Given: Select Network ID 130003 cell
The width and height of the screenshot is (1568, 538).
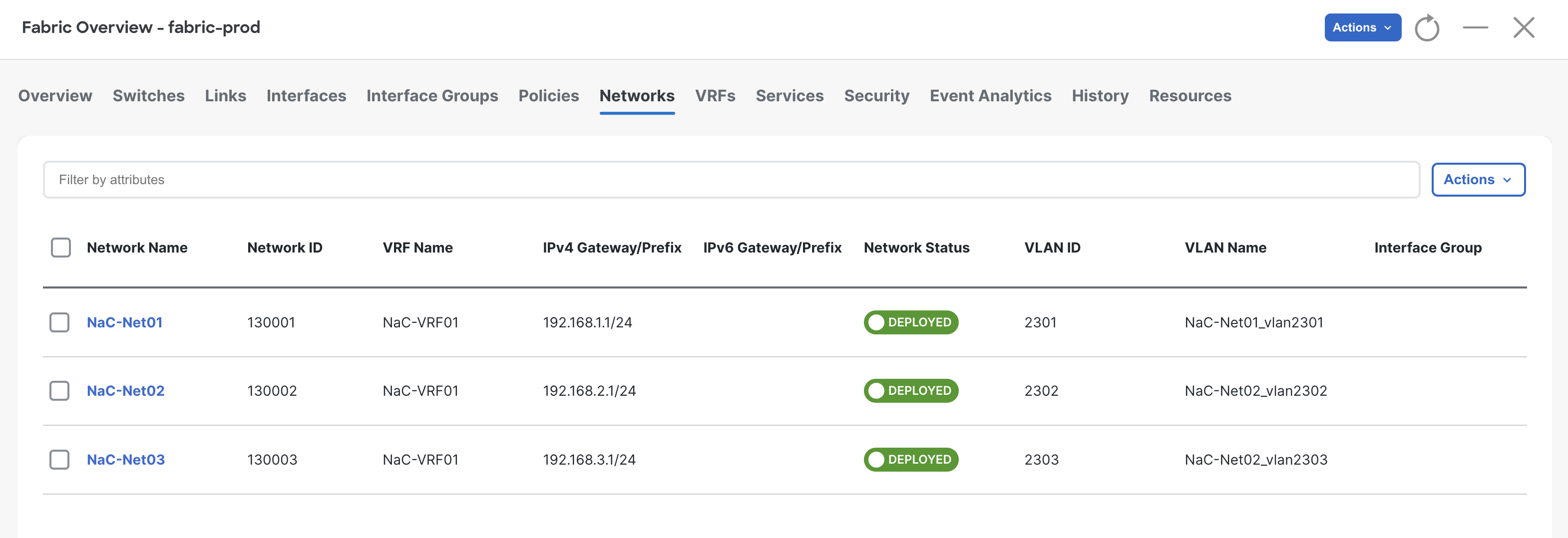Looking at the screenshot, I should tap(272, 460).
